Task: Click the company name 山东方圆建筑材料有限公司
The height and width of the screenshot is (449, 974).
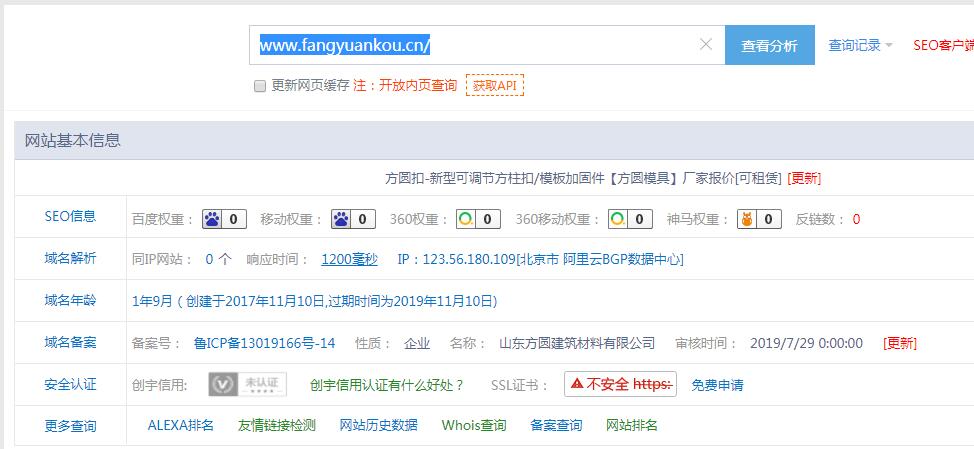Action: coord(577,343)
